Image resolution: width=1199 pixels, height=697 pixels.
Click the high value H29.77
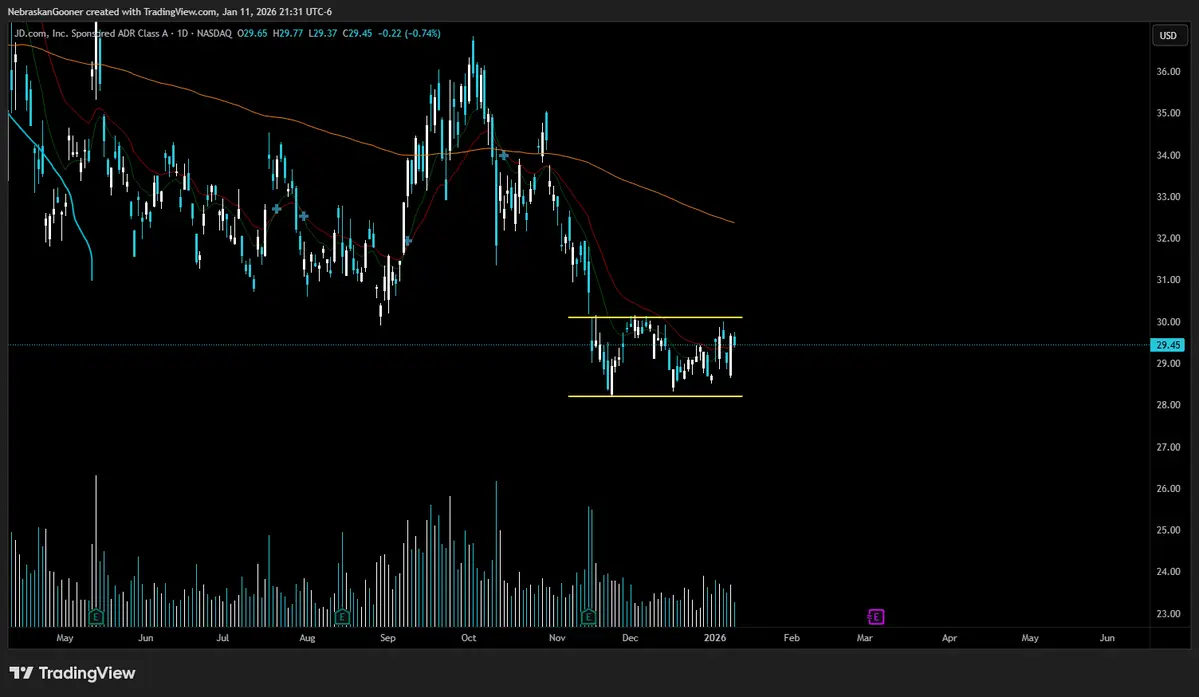(x=288, y=34)
